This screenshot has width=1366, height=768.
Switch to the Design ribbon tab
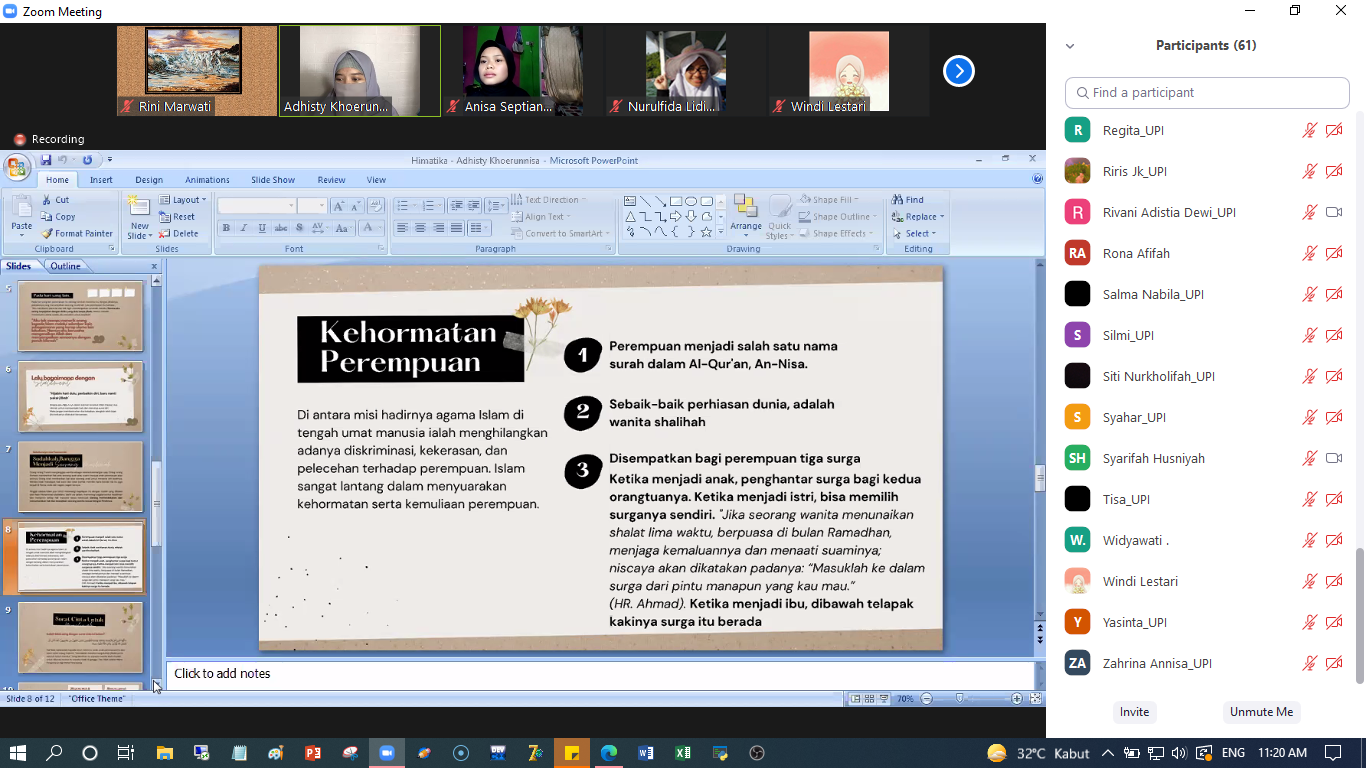pos(149,180)
